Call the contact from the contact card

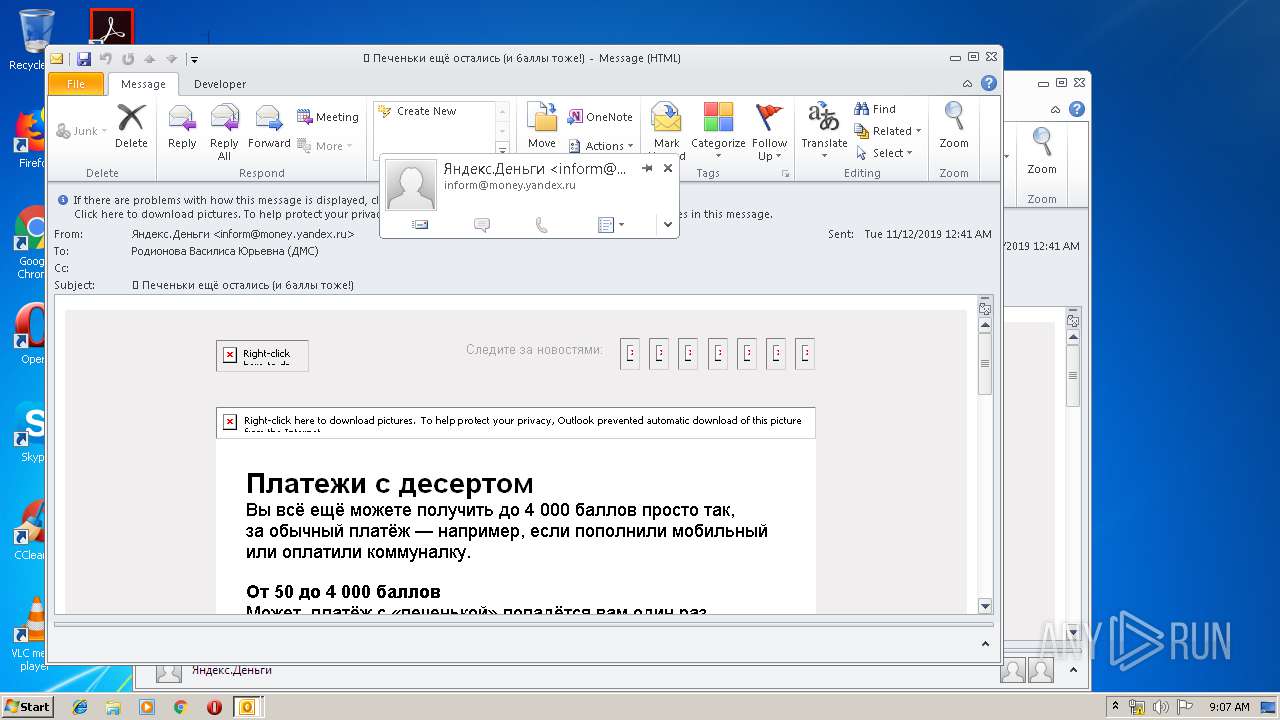coord(542,225)
